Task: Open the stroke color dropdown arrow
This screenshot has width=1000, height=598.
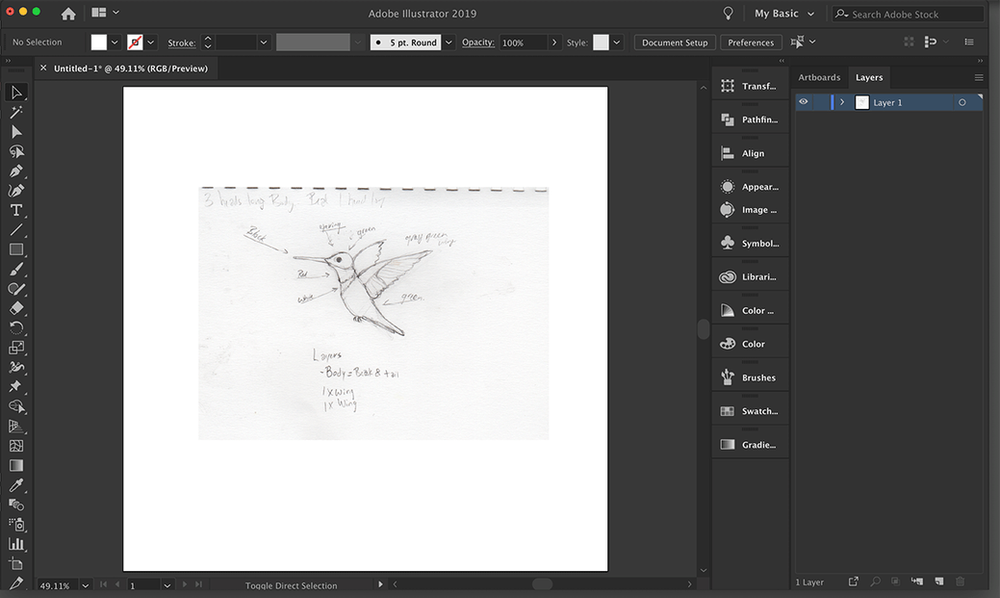Action: point(151,43)
